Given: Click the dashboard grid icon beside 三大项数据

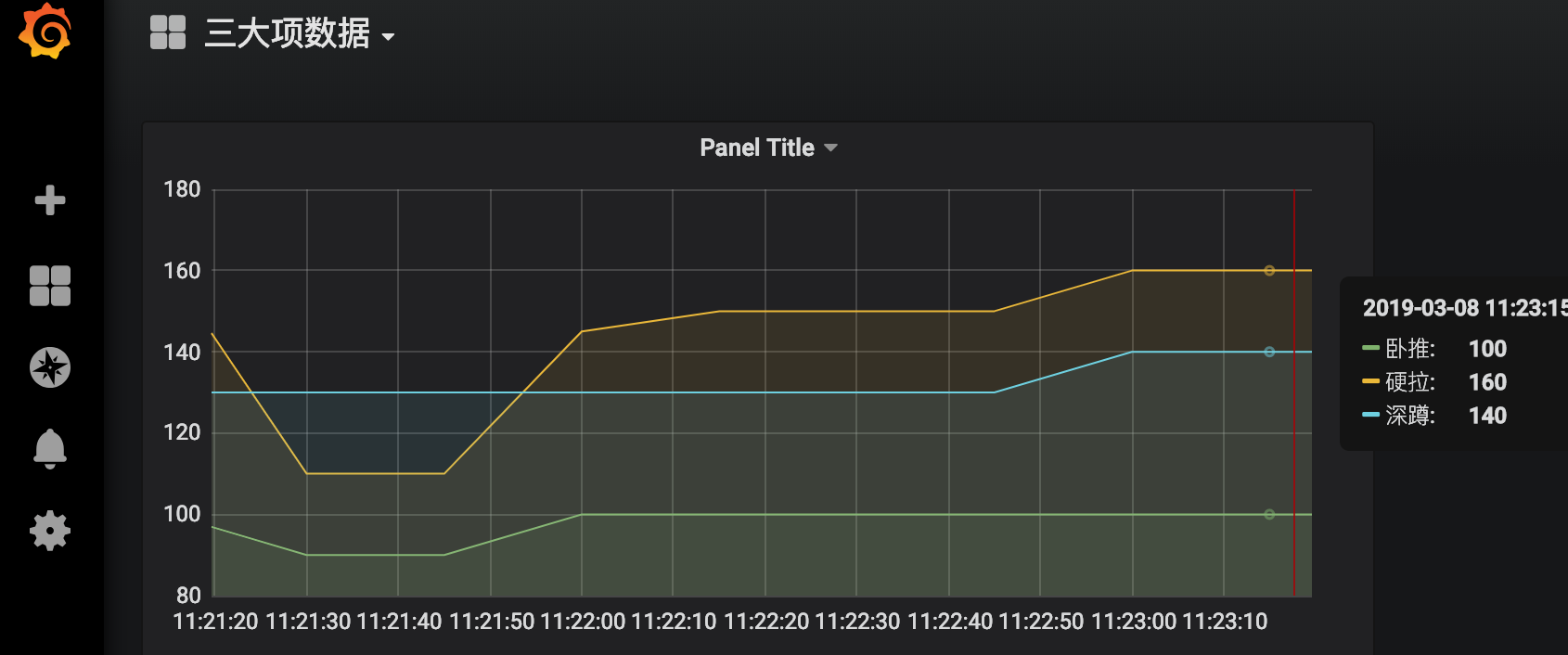Looking at the screenshot, I should pos(168,32).
